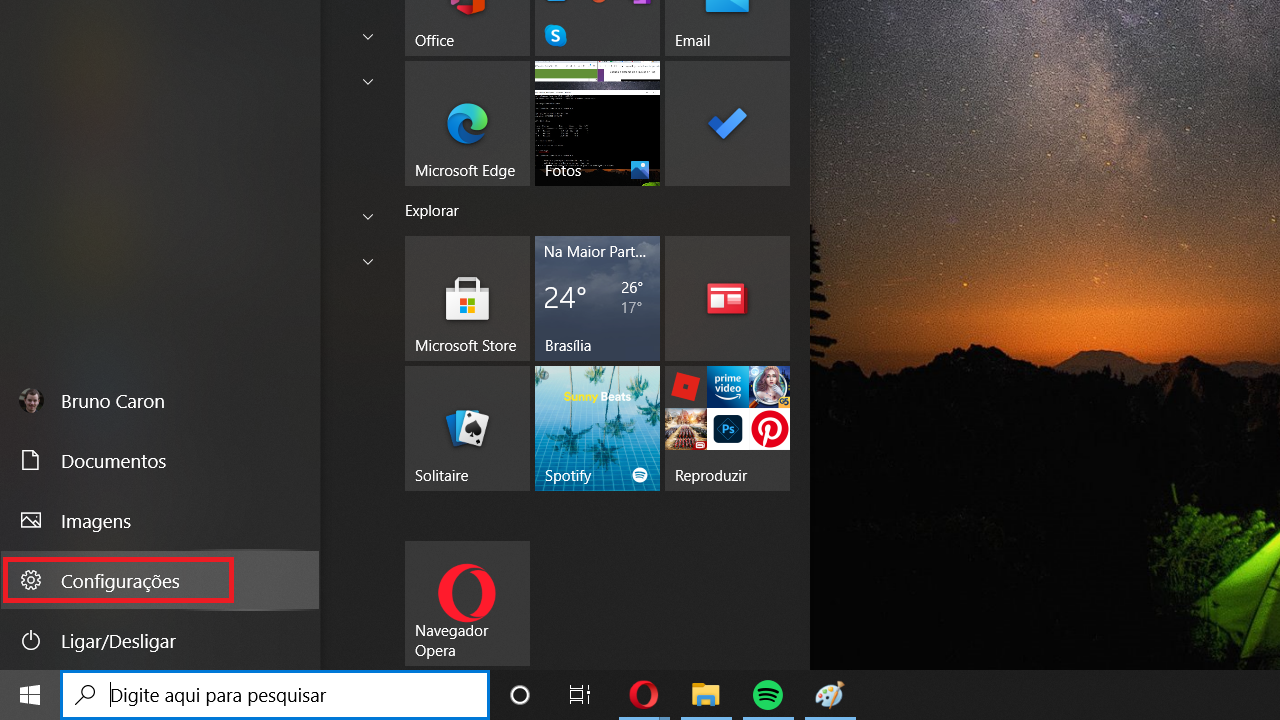1280x720 pixels.
Task: Open the Brasília weather tile
Action: coord(597,298)
